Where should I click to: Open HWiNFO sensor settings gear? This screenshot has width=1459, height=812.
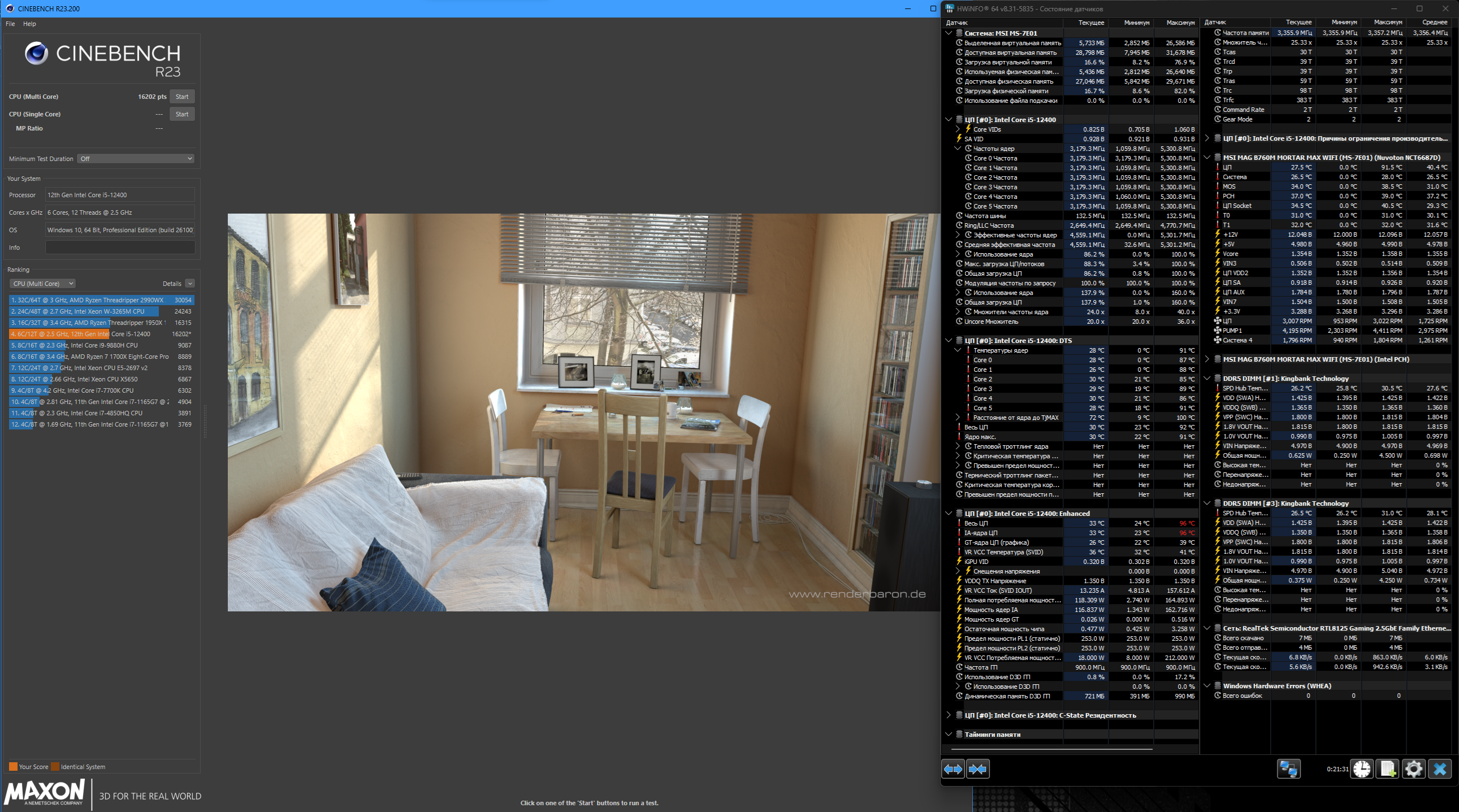click(1414, 769)
